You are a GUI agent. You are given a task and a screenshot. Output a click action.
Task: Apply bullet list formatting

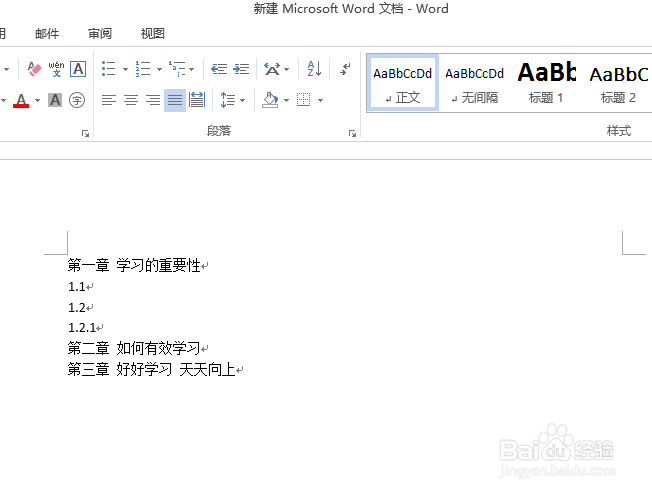click(x=109, y=69)
